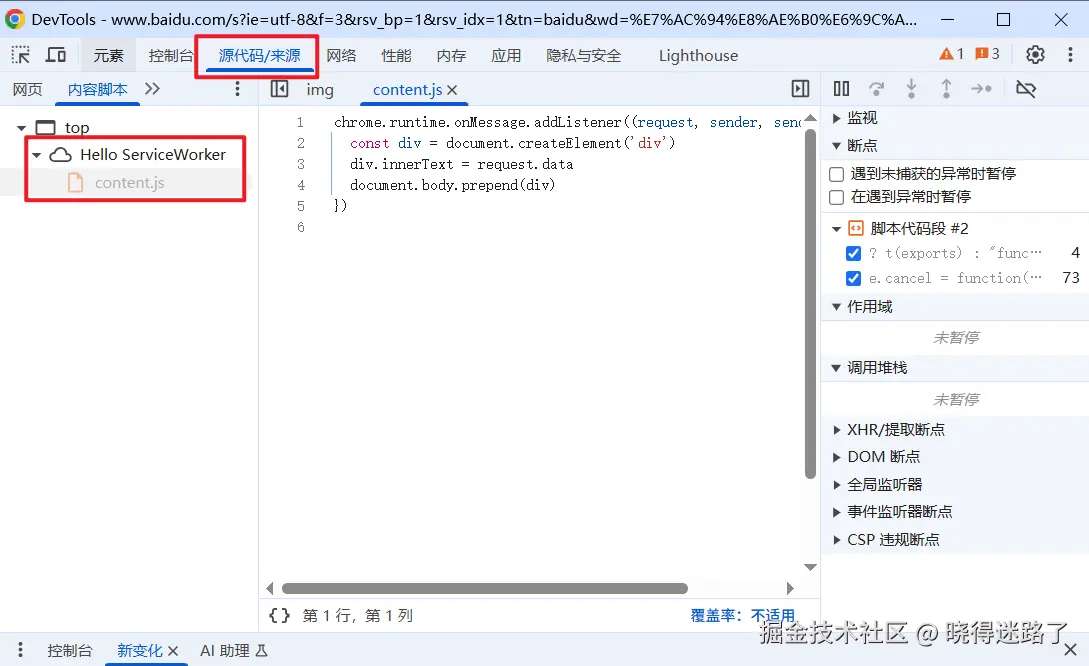
Task: Click the top frame icon
Action: click(x=45, y=128)
